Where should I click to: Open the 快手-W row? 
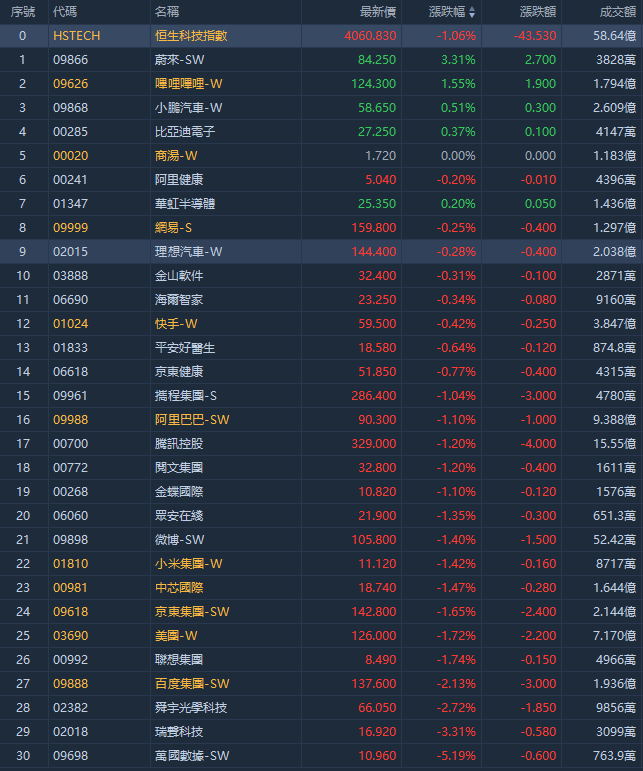pyautogui.click(x=322, y=324)
